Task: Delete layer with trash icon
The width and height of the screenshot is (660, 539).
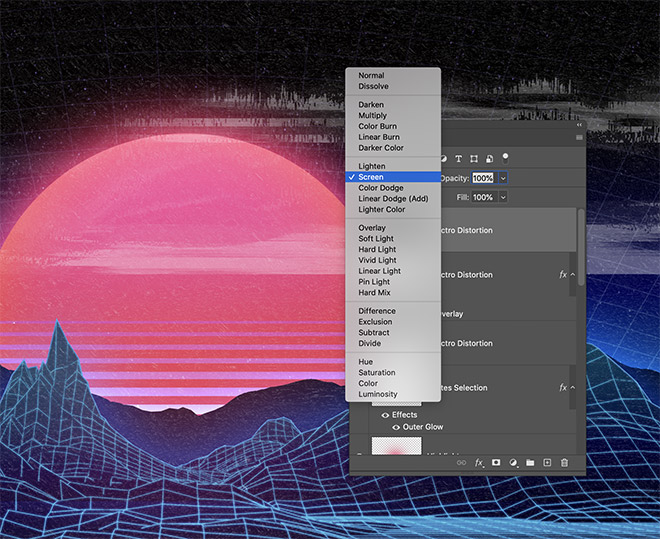Action: 564,463
